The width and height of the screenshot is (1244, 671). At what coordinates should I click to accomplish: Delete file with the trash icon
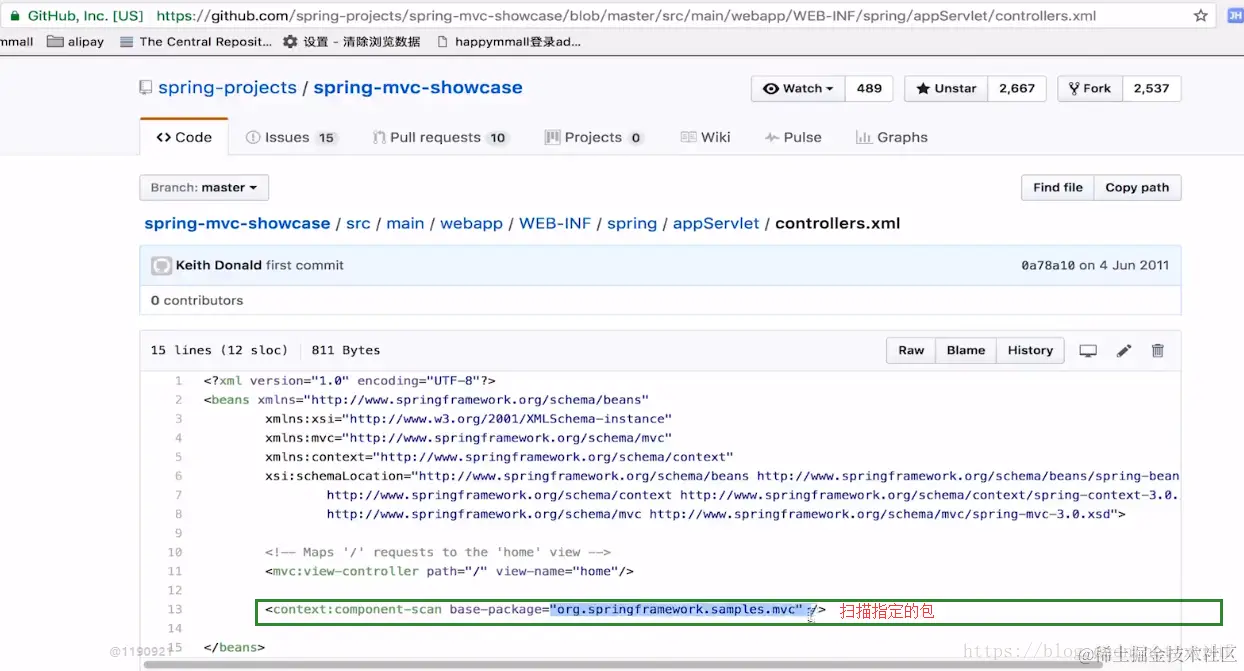click(1158, 351)
